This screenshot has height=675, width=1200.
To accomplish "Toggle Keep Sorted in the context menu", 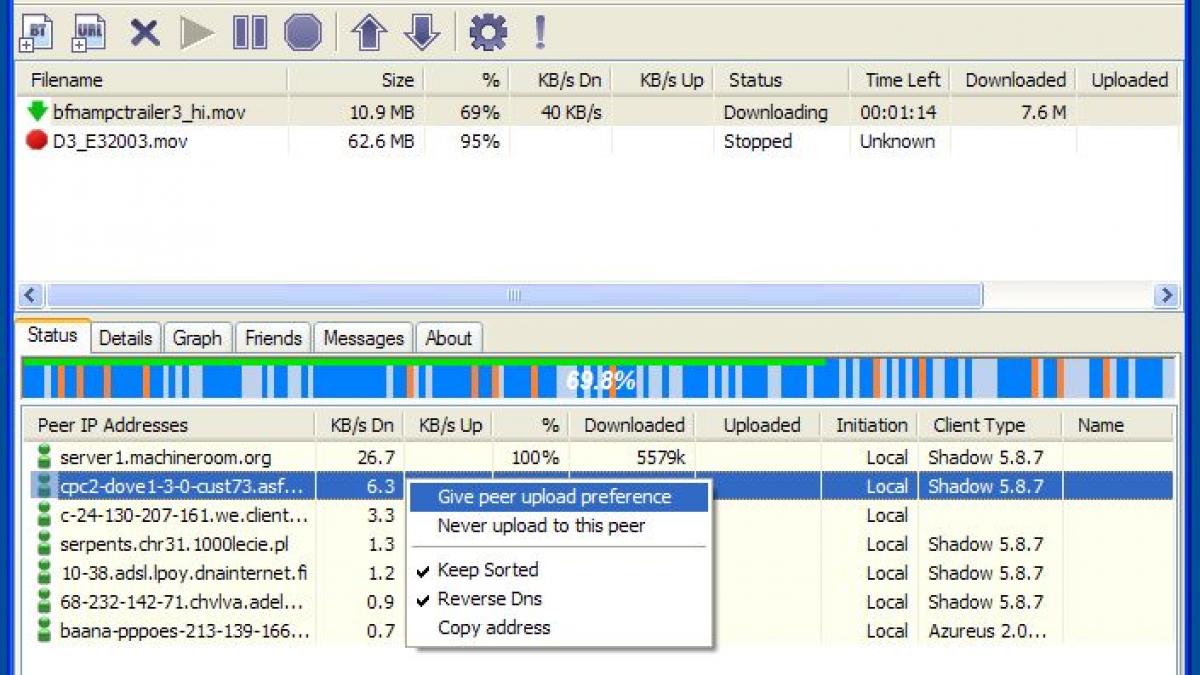I will click(x=487, y=570).
